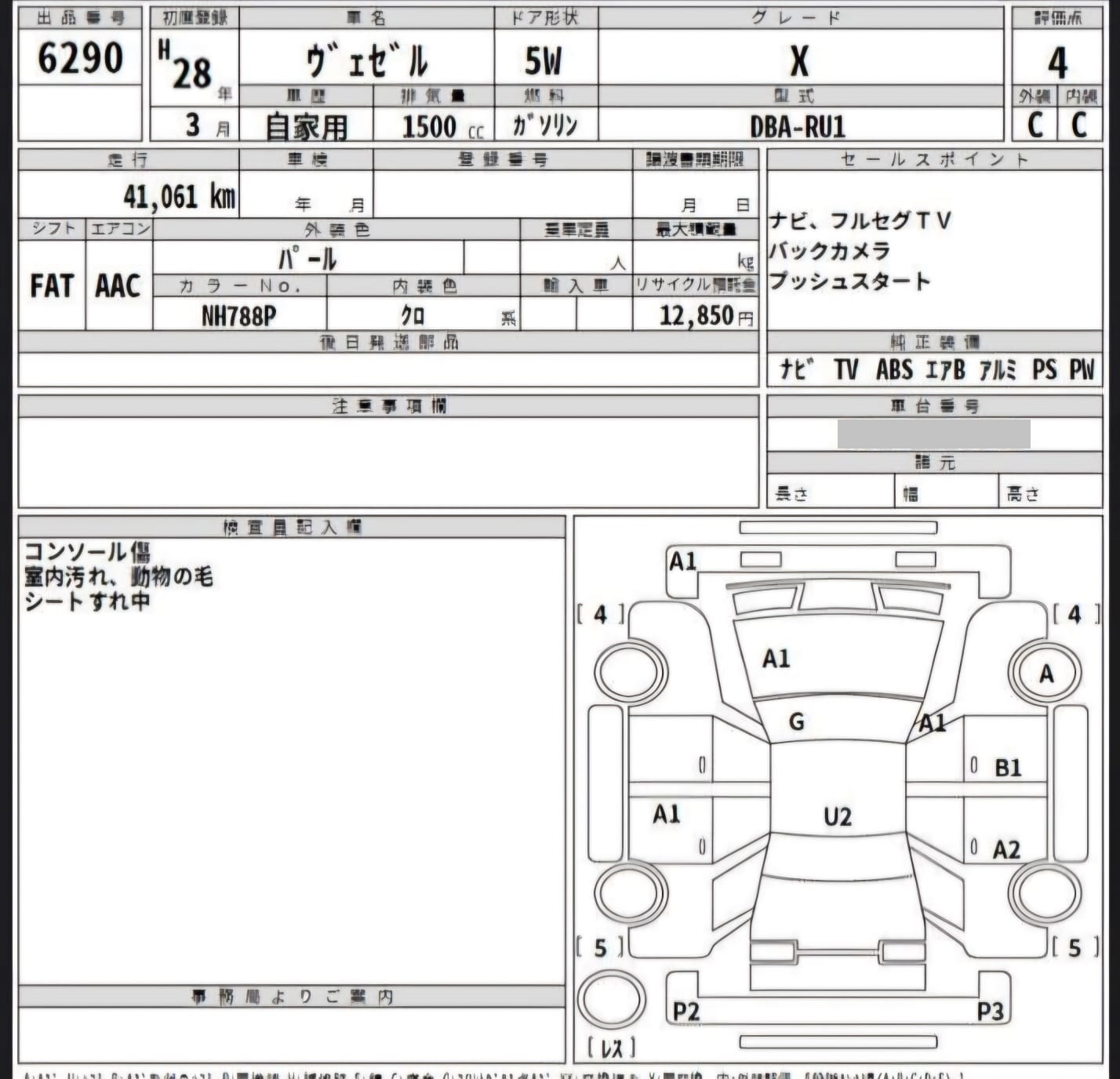Click fuel type ガソリン
The width and height of the screenshot is (1120, 1079).
pyautogui.click(x=545, y=125)
